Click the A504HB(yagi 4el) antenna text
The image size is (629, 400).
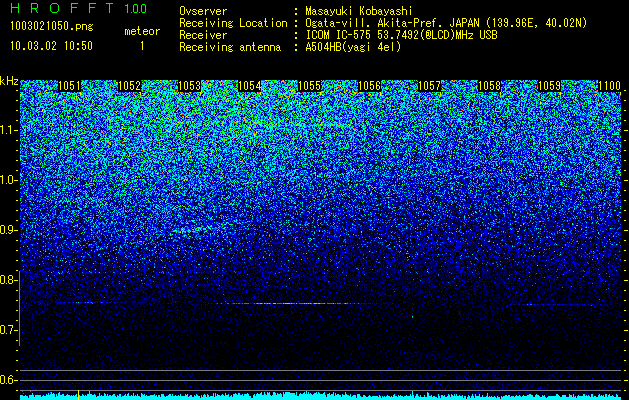[353, 47]
